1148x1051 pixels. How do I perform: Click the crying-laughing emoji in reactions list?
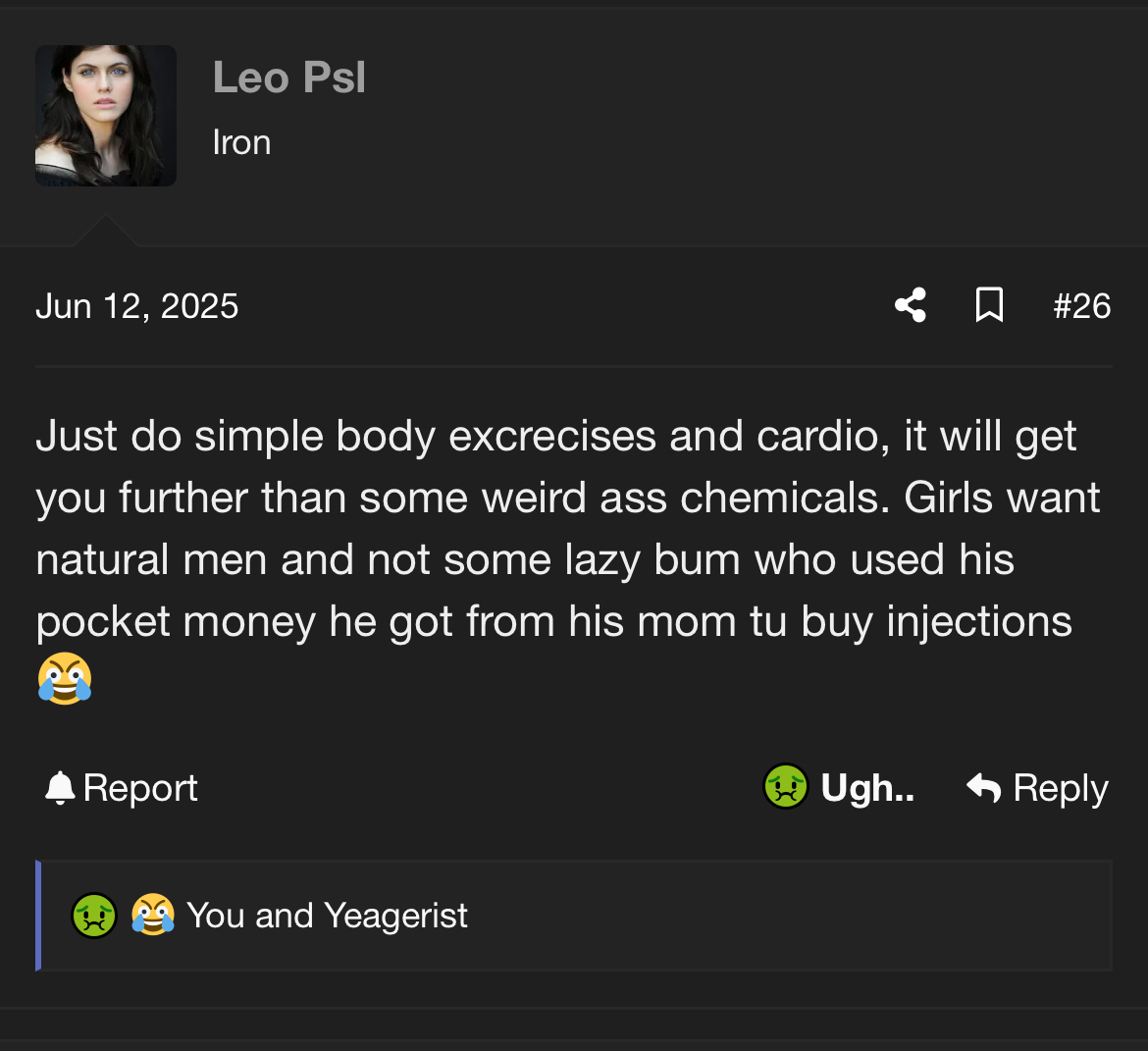coord(153,915)
